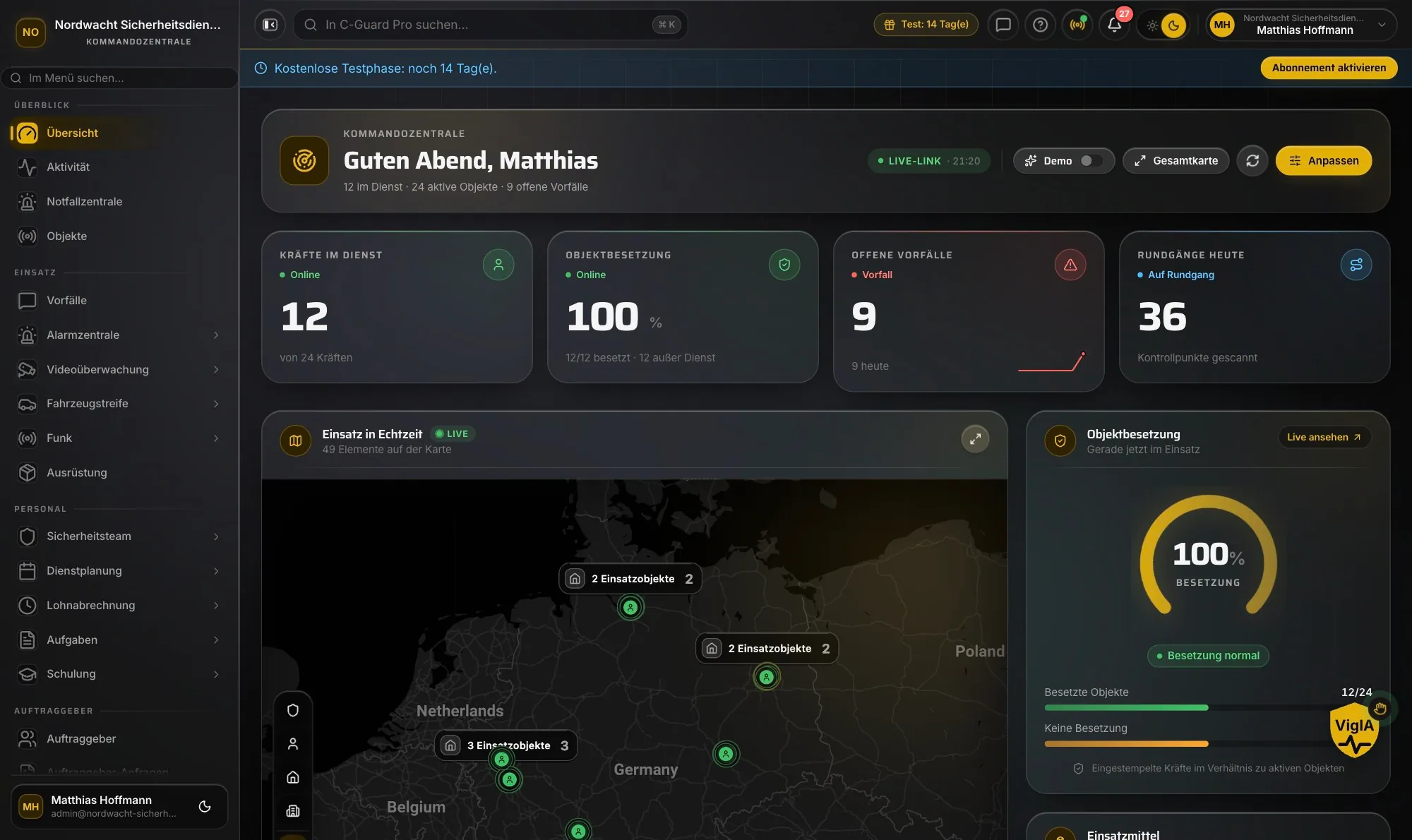Screen dimensions: 1412x840
Task: Open the radio broadcast icon in top bar
Action: coord(1077,25)
